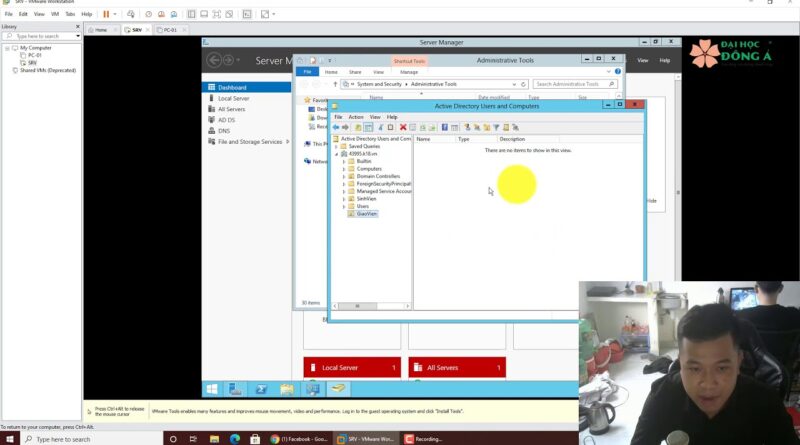
Task: Click the red X Delete icon
Action: click(403, 128)
